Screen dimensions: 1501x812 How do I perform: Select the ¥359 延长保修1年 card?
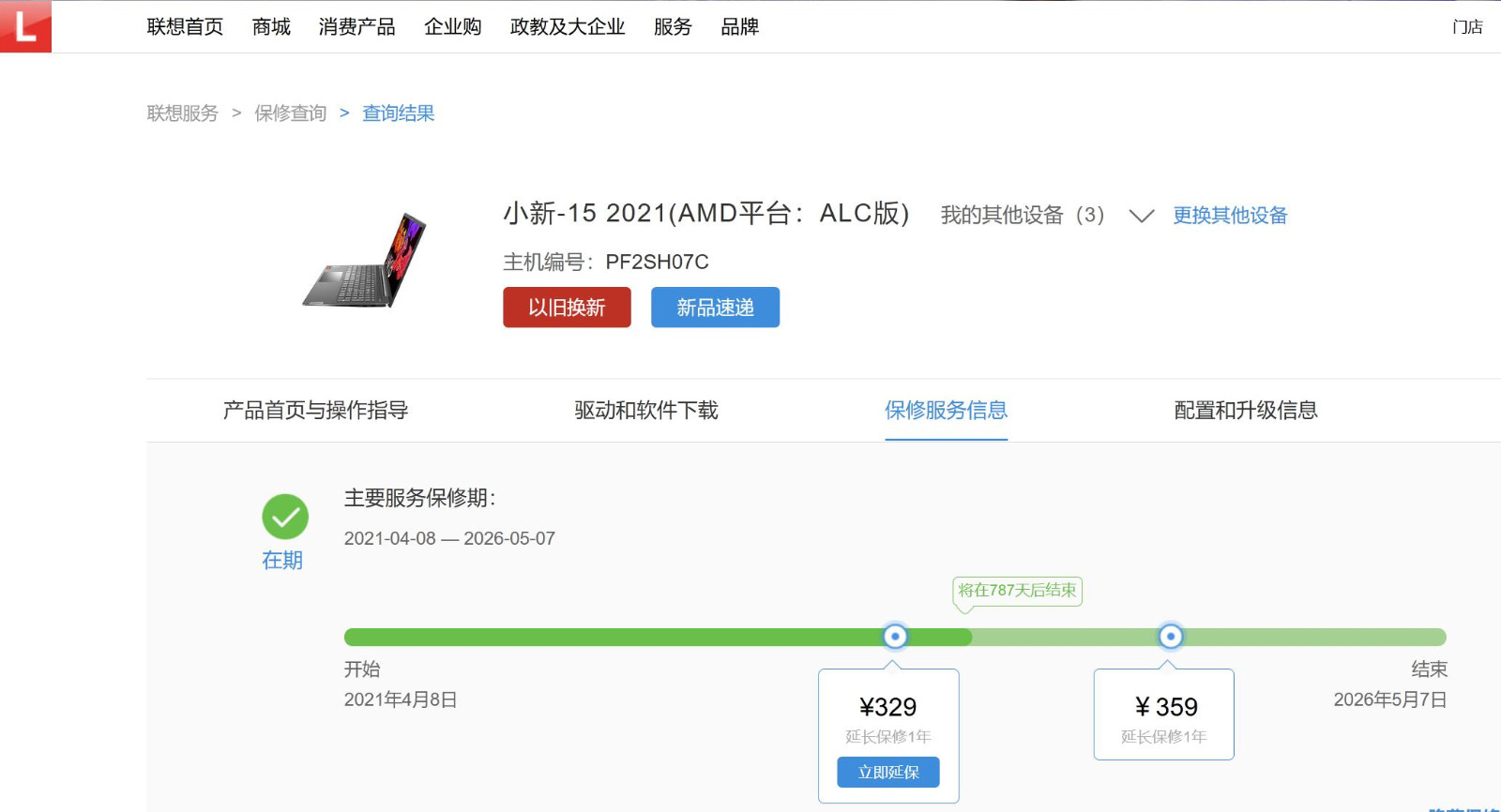coord(1164,714)
